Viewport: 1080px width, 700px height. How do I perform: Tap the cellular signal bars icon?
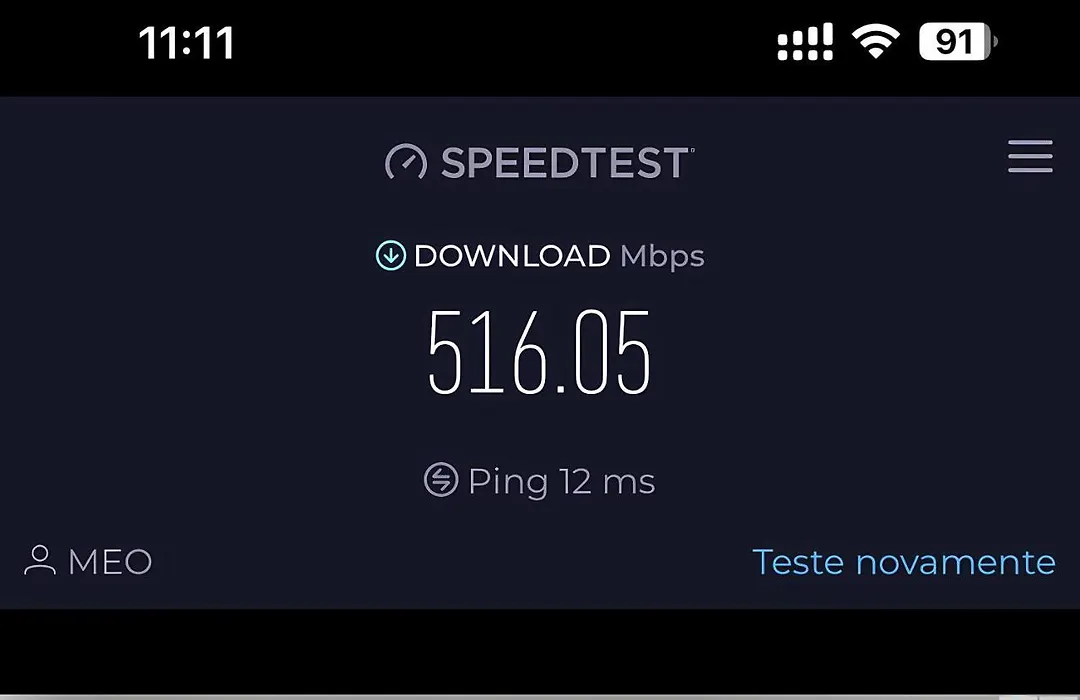click(804, 41)
